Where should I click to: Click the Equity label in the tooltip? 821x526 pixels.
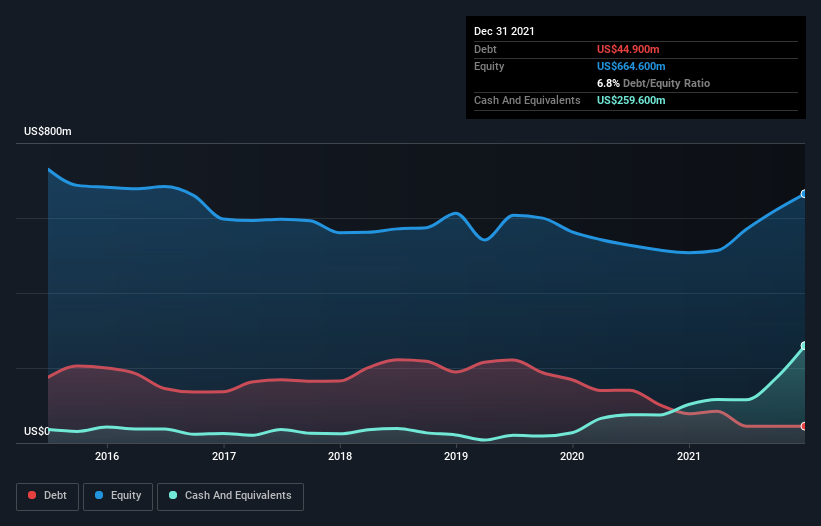tap(489, 66)
